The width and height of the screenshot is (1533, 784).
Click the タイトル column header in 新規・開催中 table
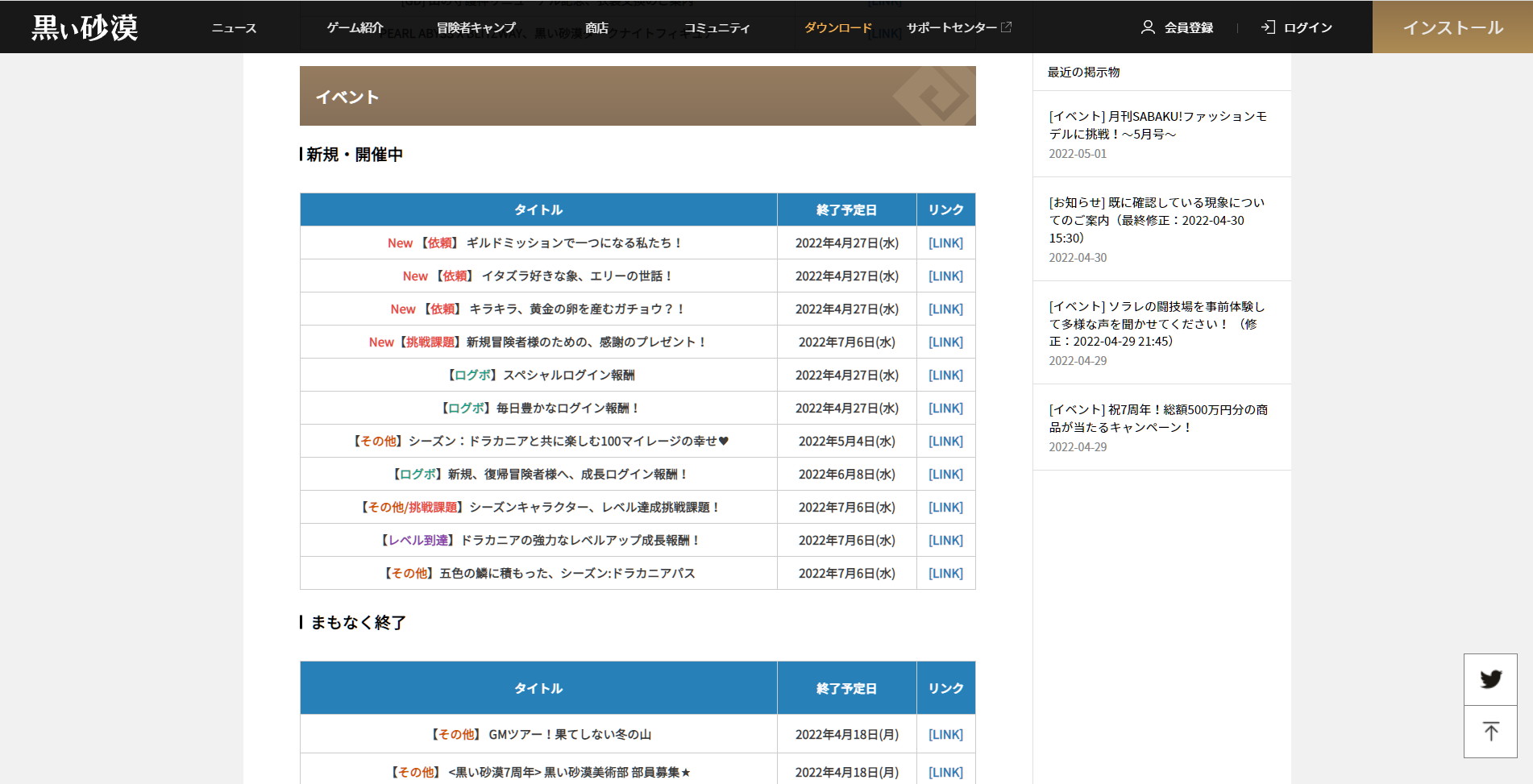point(538,209)
